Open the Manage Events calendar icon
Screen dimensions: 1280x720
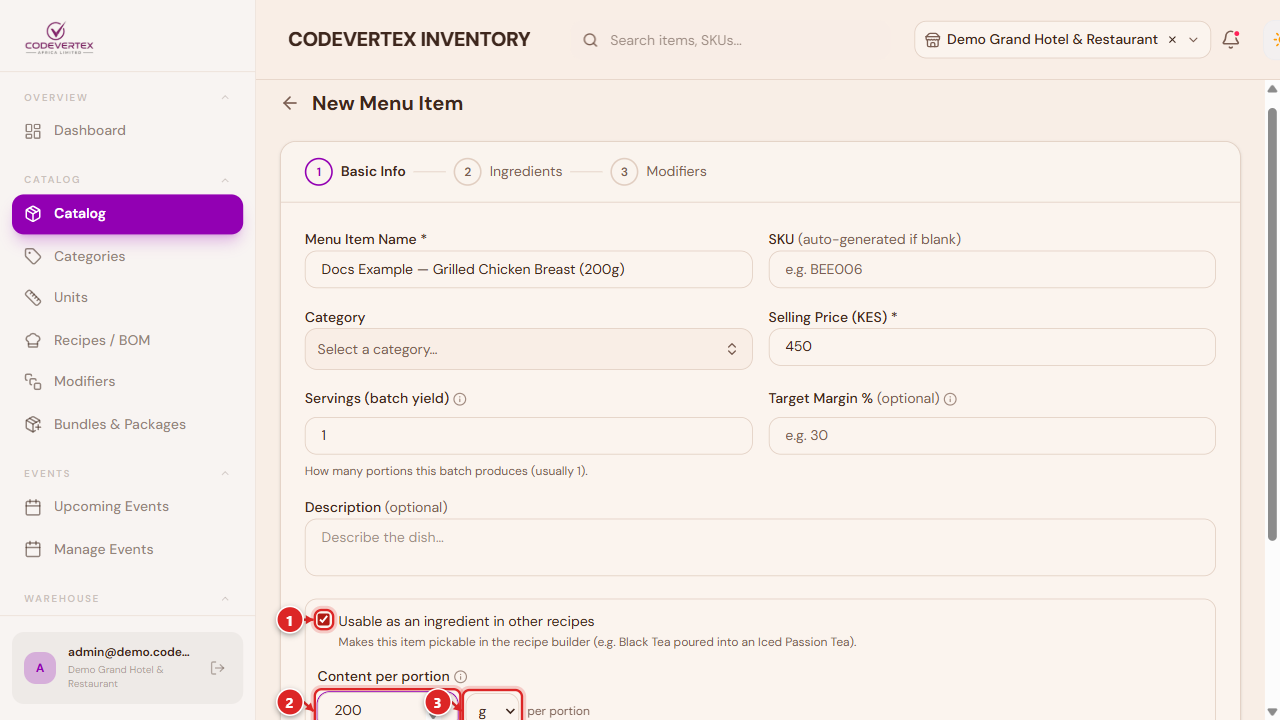coord(33,550)
